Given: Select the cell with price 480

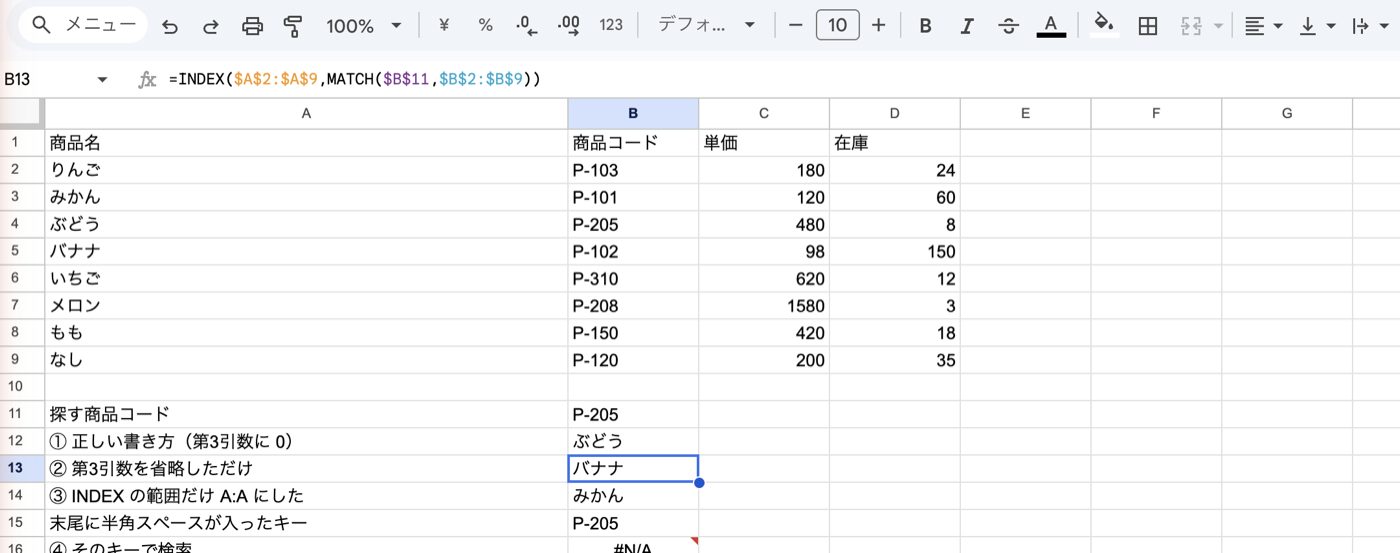Looking at the screenshot, I should click(764, 224).
